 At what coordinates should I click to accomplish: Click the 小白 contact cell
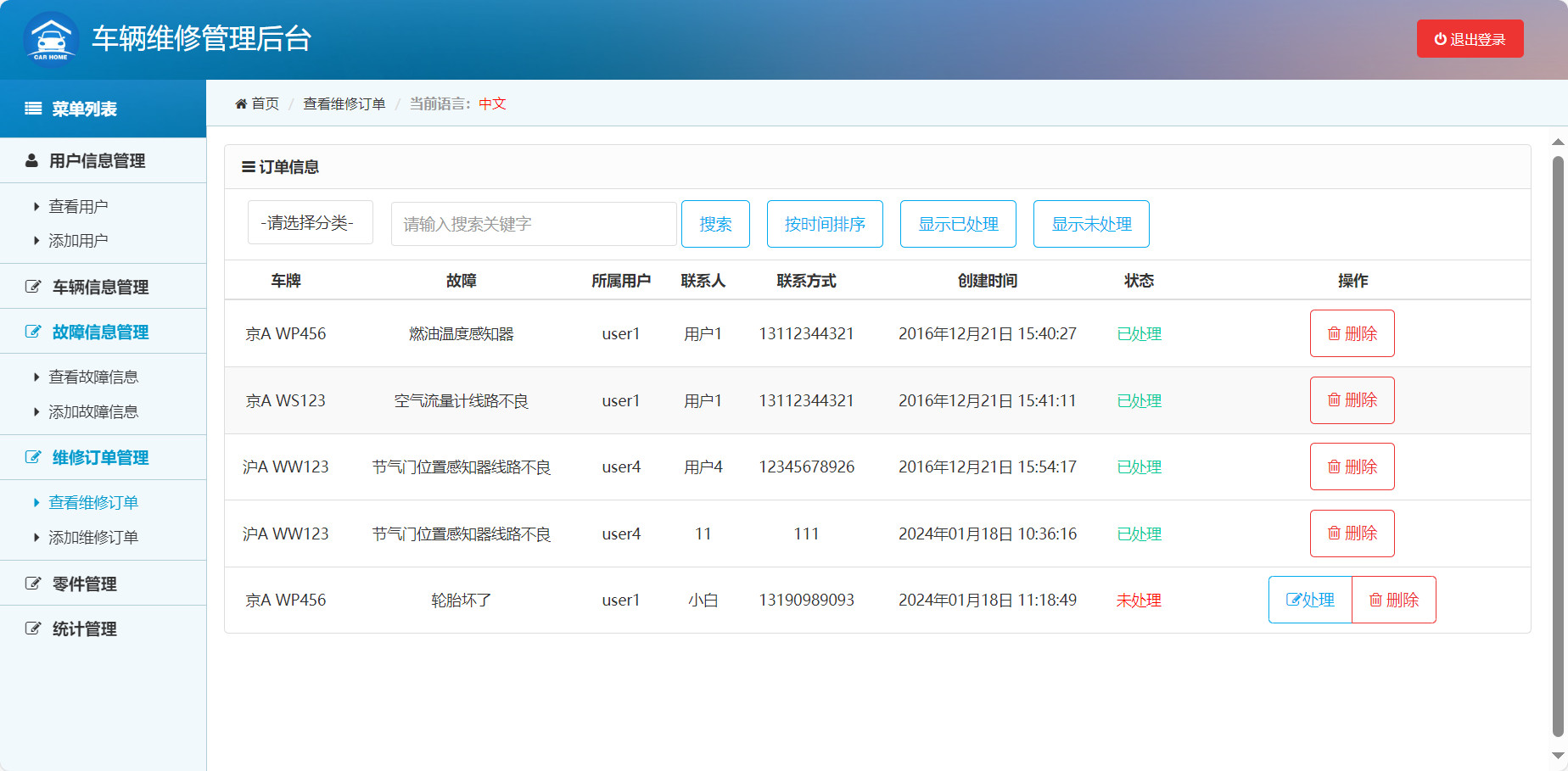point(703,600)
